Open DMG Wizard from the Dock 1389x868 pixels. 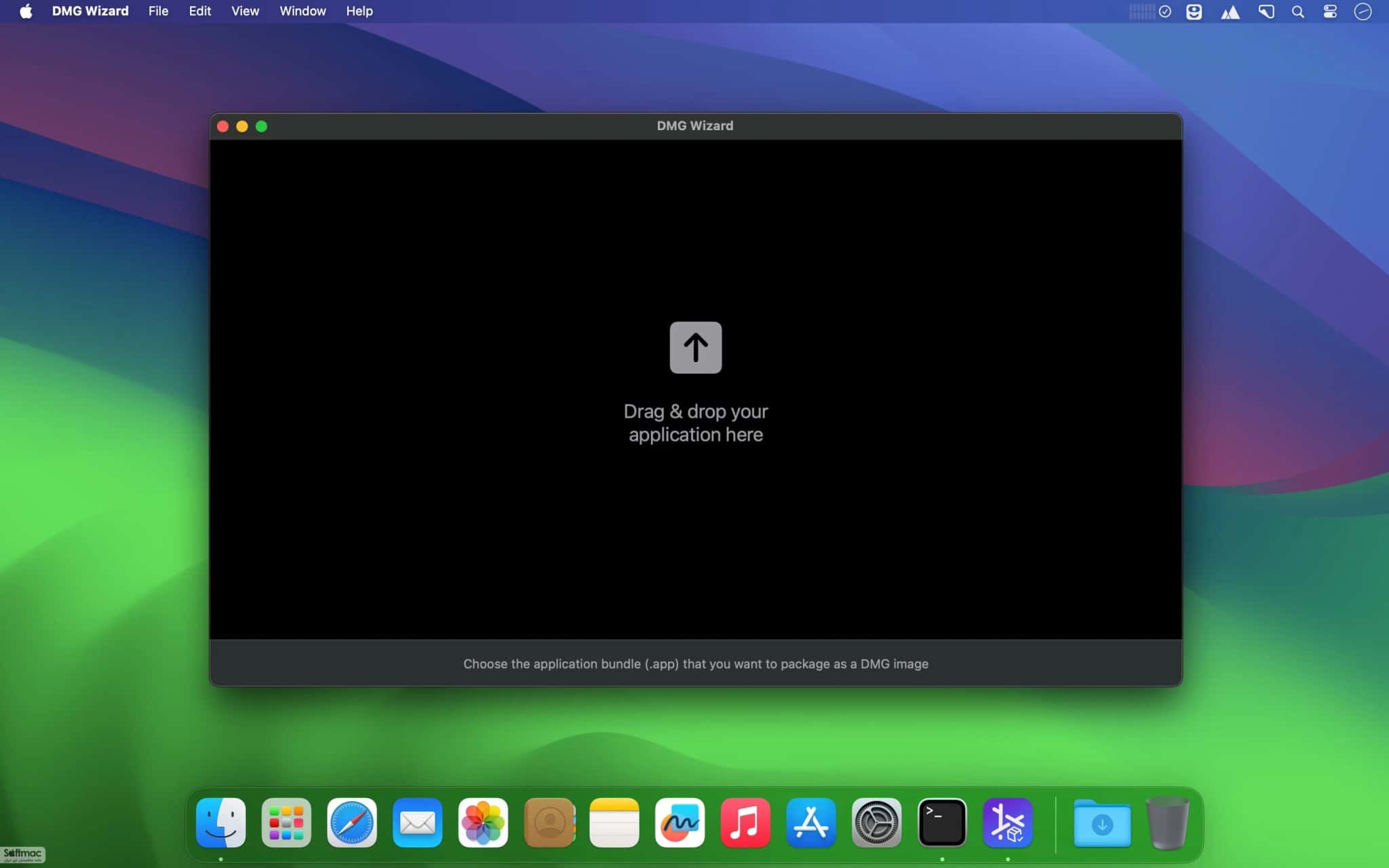pos(1007,823)
